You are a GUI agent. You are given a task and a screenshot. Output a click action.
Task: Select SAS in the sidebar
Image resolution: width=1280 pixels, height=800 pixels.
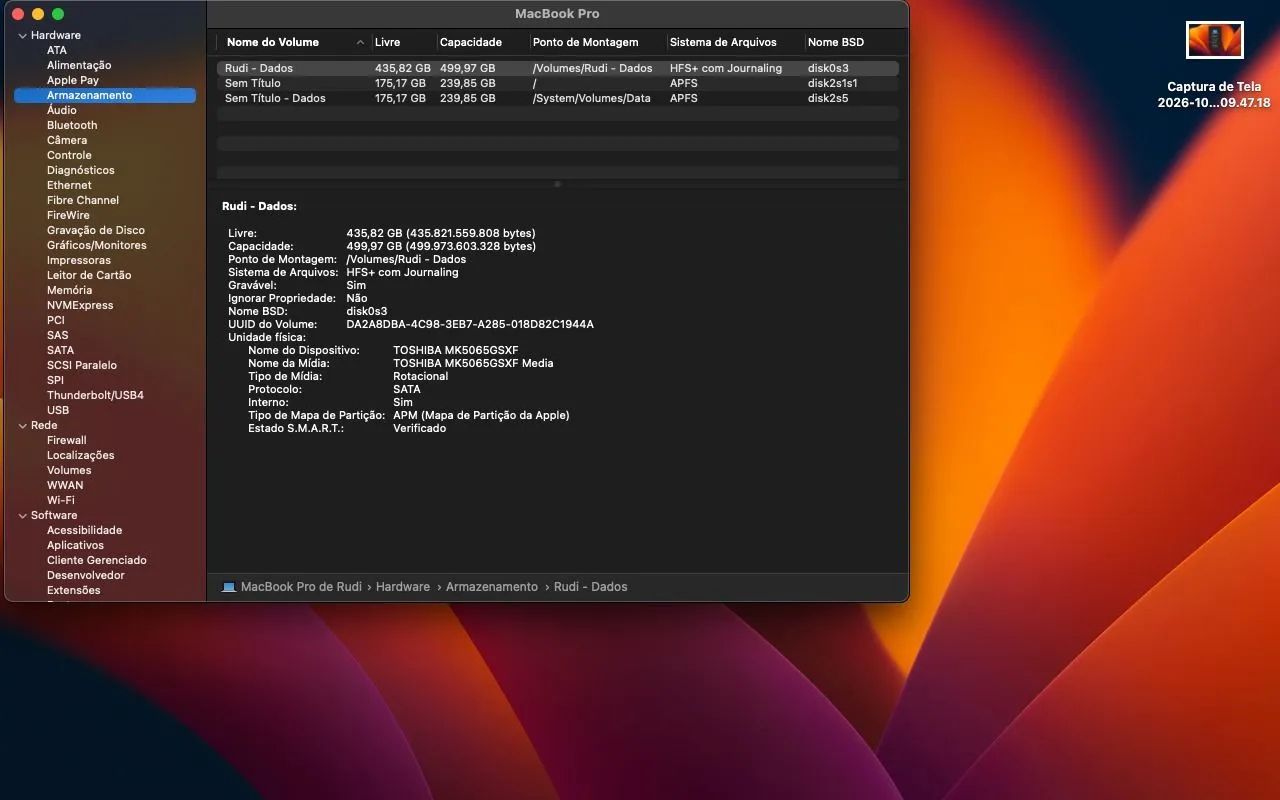click(x=58, y=335)
